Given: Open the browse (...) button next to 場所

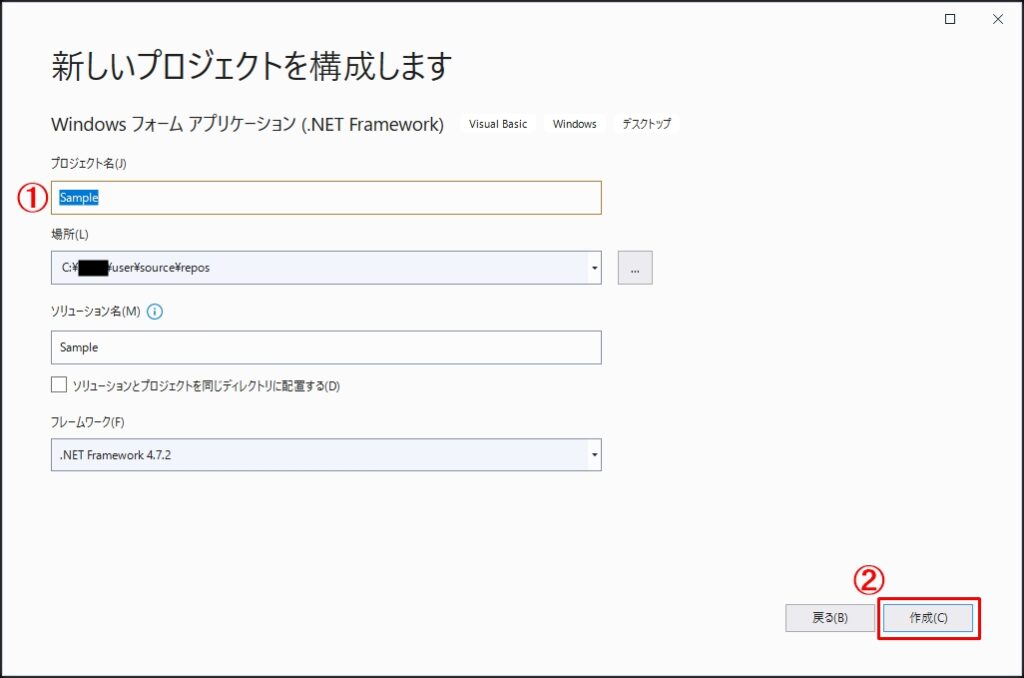Looking at the screenshot, I should pyautogui.click(x=635, y=268).
